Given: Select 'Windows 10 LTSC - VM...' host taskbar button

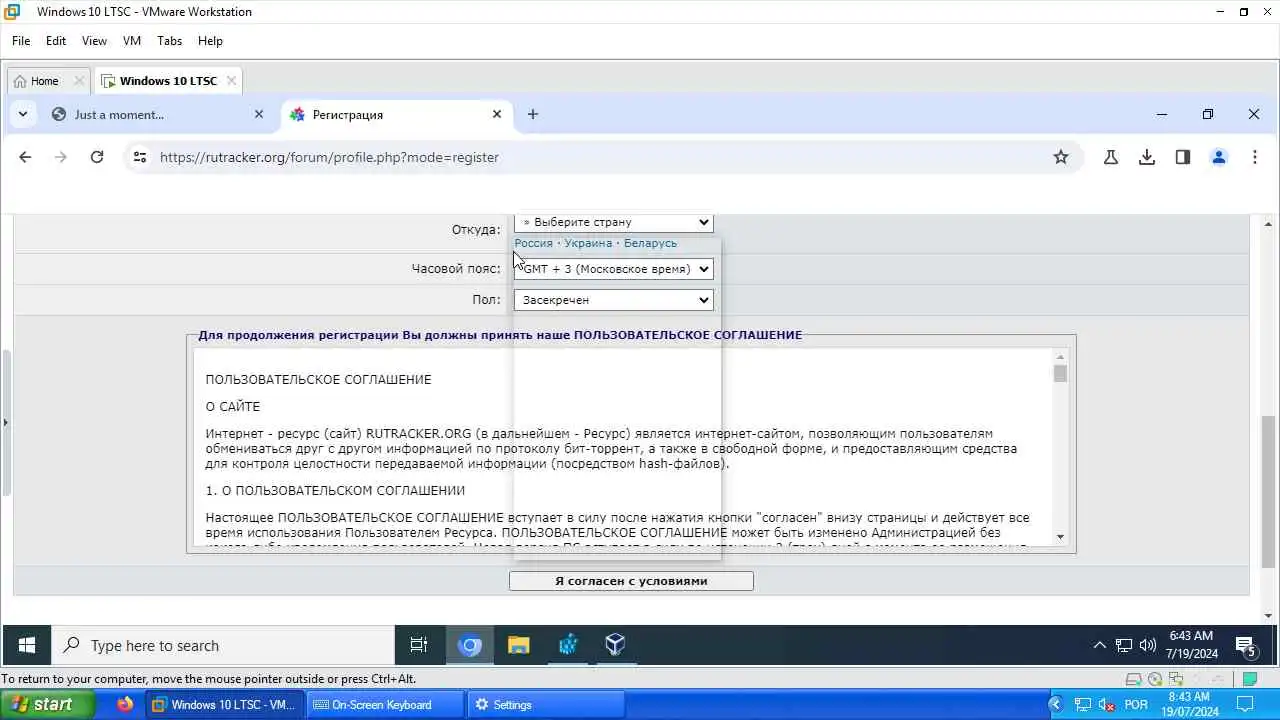Looking at the screenshot, I should [224, 705].
